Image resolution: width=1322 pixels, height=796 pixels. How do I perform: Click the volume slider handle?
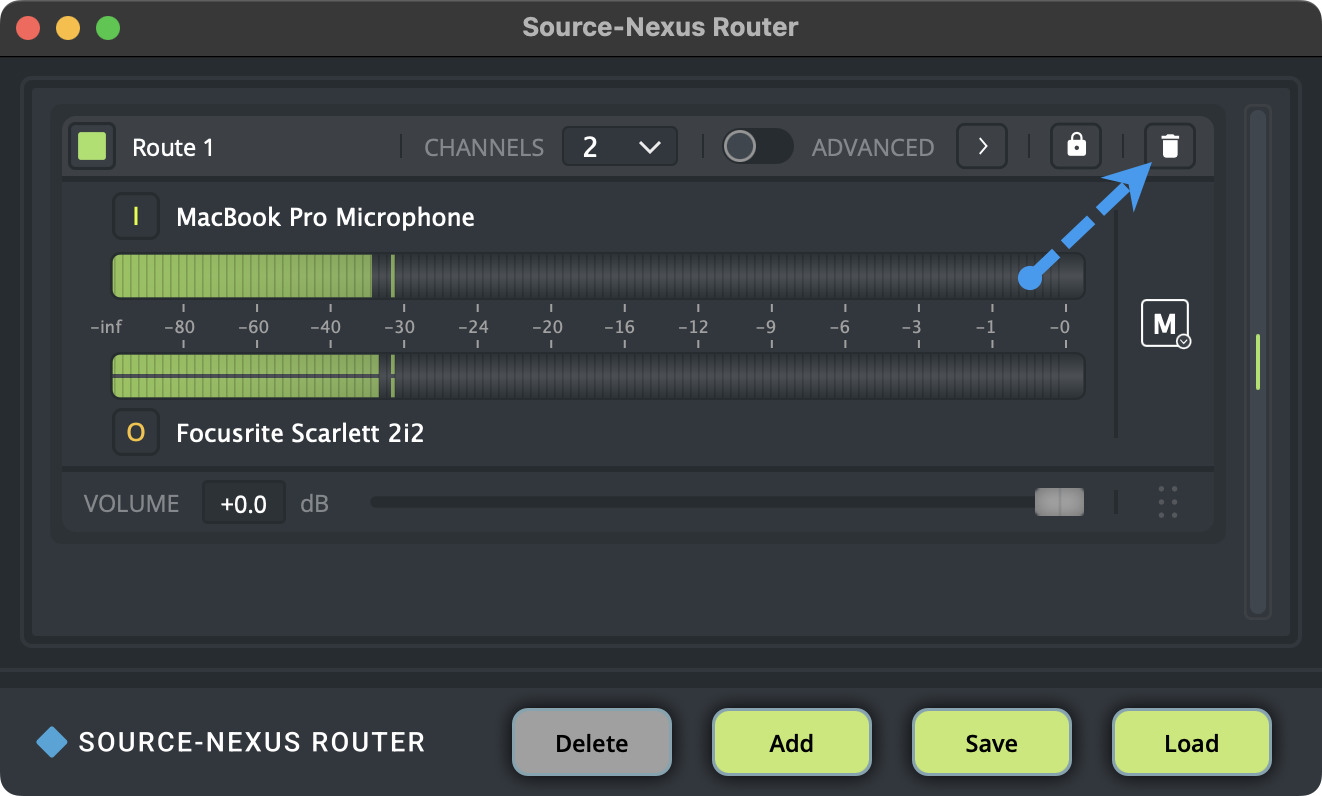point(1059,502)
